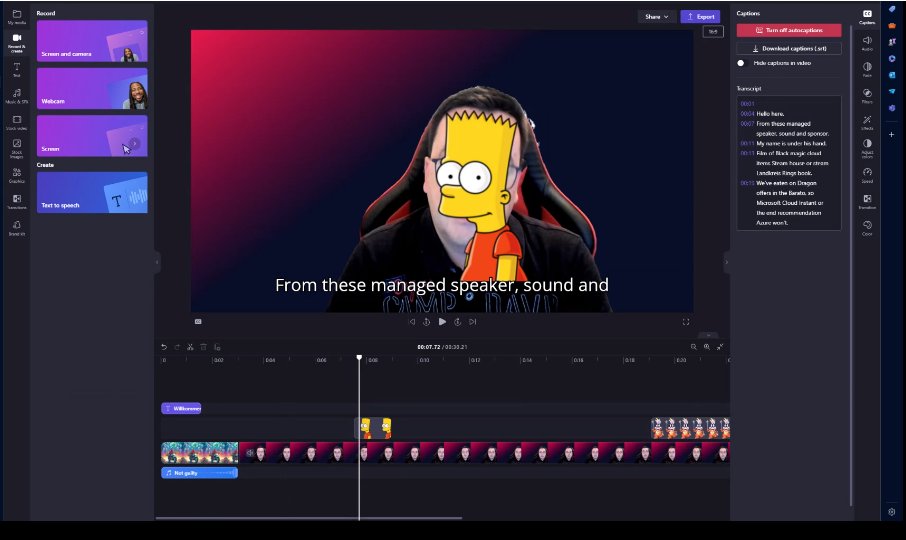Enter fullscreen preview mode
This screenshot has width=906, height=540.
point(686,322)
